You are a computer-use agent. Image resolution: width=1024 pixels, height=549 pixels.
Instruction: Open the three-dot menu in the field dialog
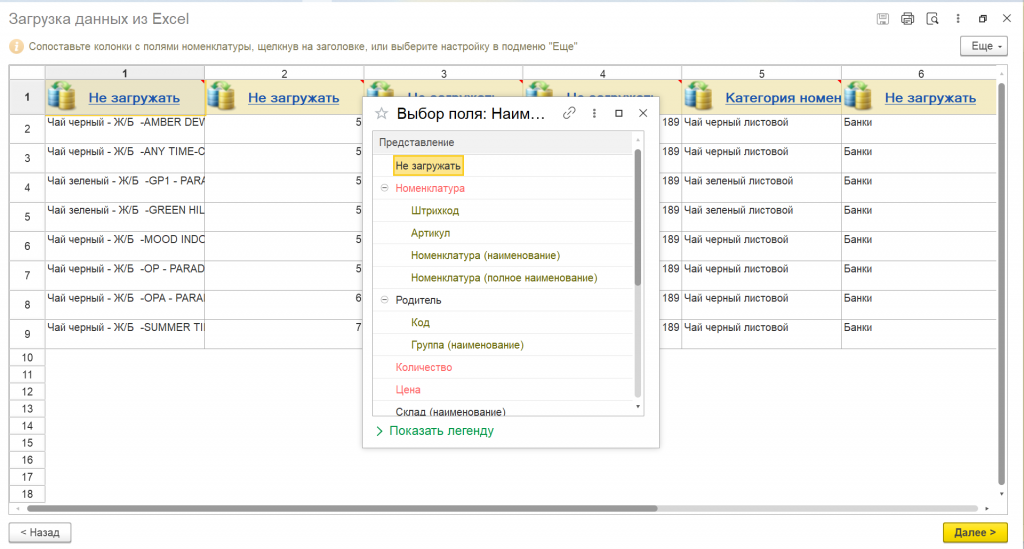coord(594,113)
